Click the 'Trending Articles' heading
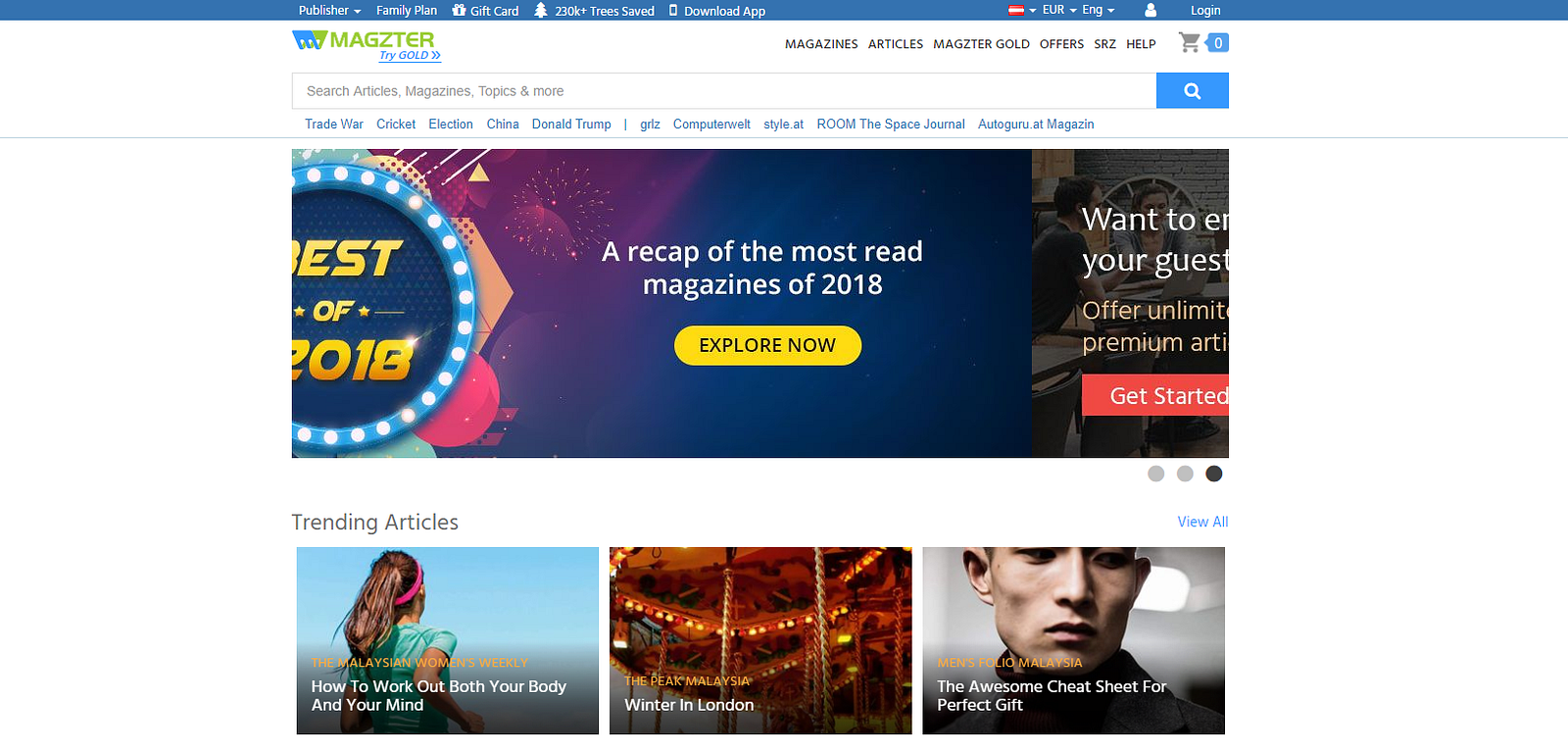Screen dimensions: 1568x752 pos(375,522)
